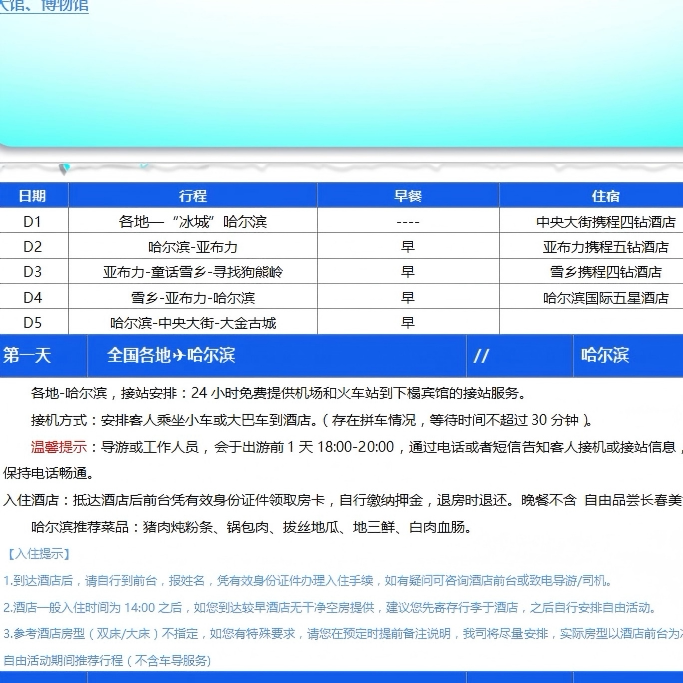
Task: Click the 哈尔滨-中央大街-大金古城 itinerary cell
Action: pyautogui.click(x=193, y=322)
